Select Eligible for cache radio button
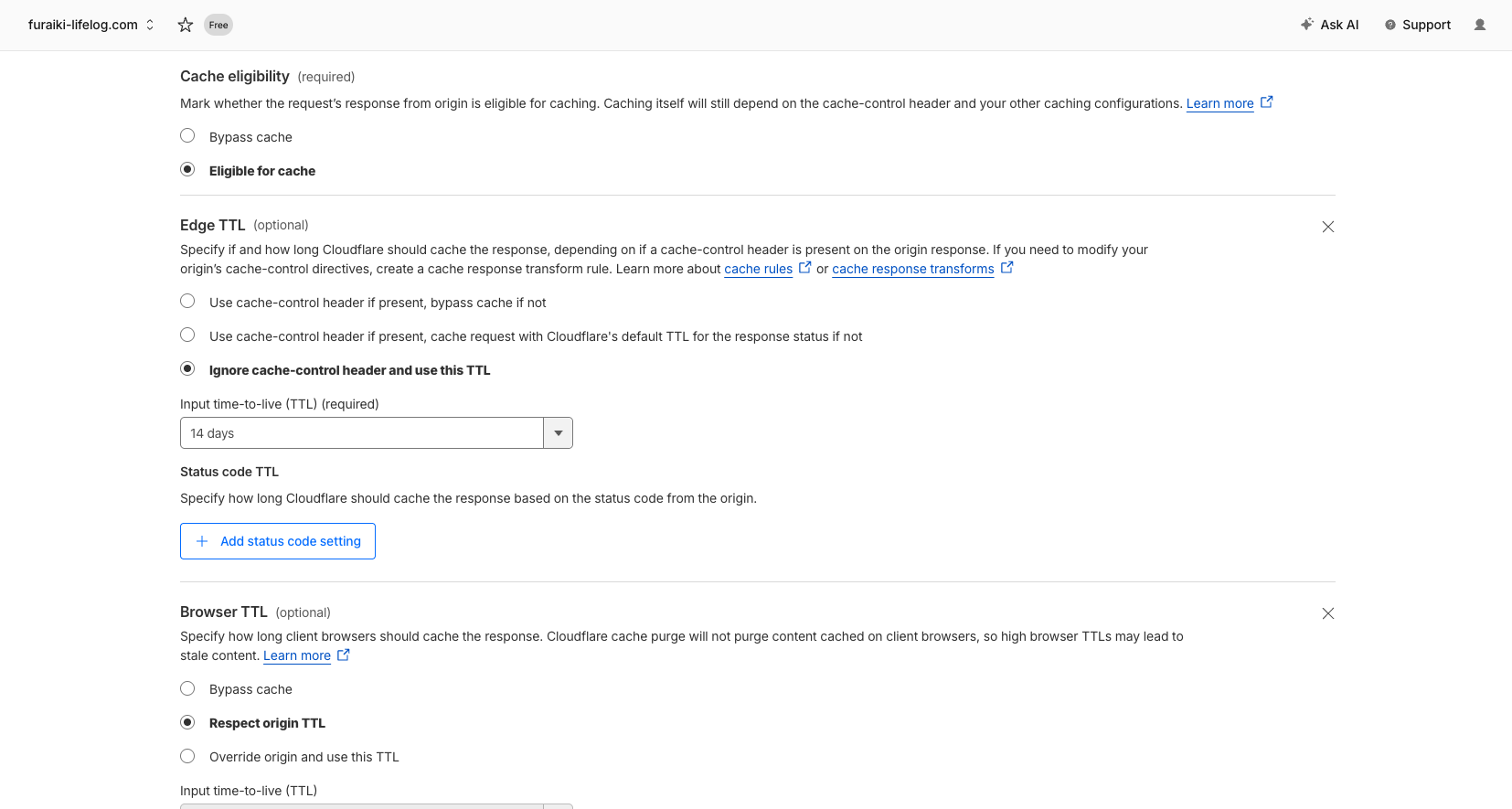Screen dimensions: 1512x809 pos(187,170)
